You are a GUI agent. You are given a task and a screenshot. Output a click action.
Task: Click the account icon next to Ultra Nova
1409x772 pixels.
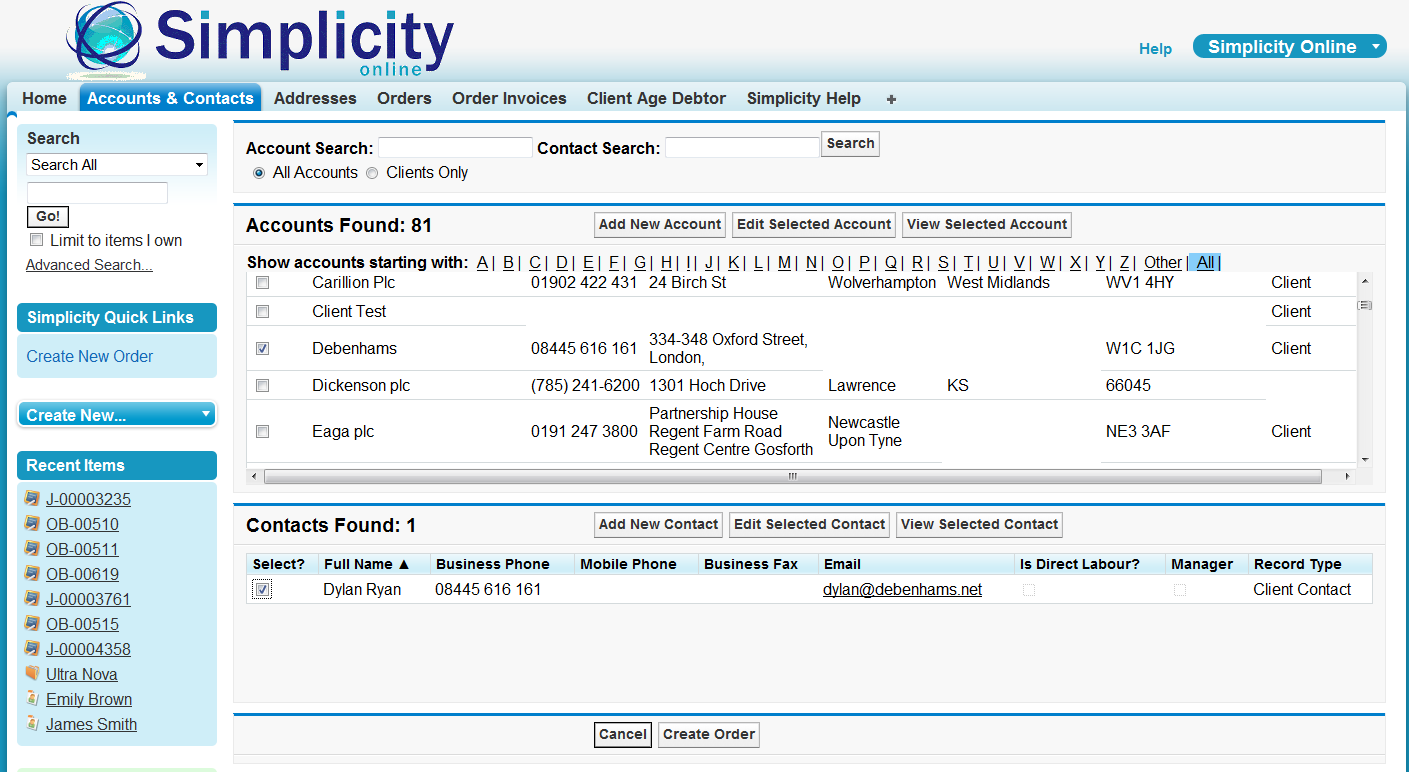tap(32, 673)
